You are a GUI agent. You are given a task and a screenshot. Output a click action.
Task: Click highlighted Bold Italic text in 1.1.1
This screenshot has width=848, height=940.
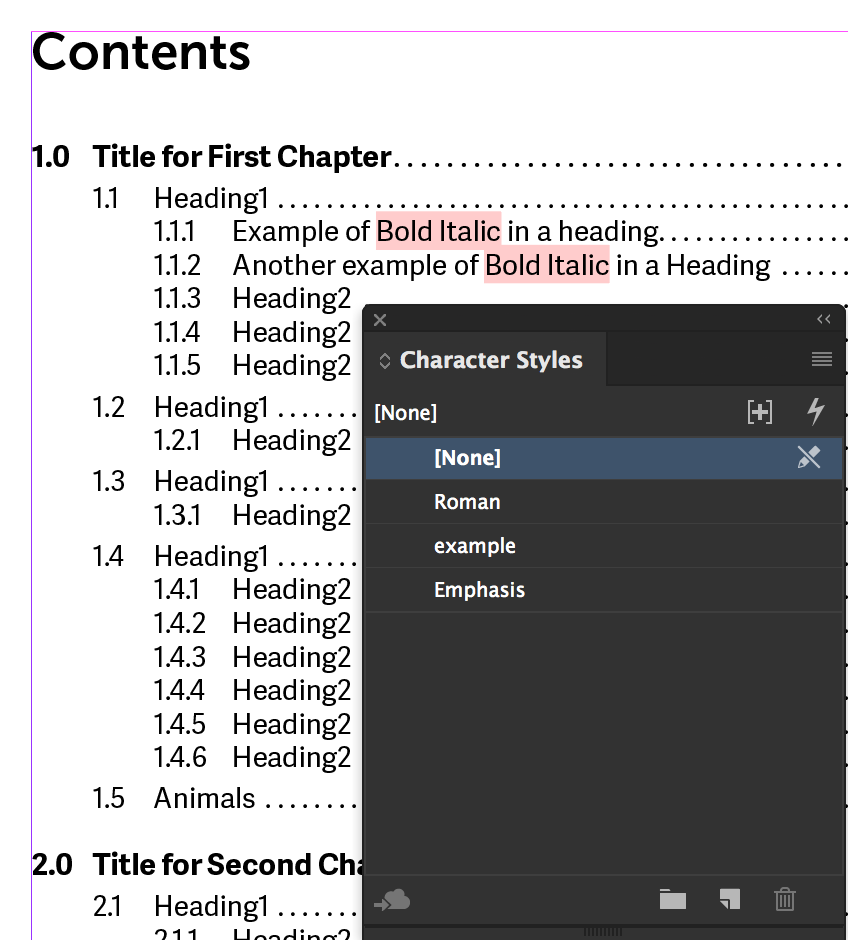click(x=438, y=232)
